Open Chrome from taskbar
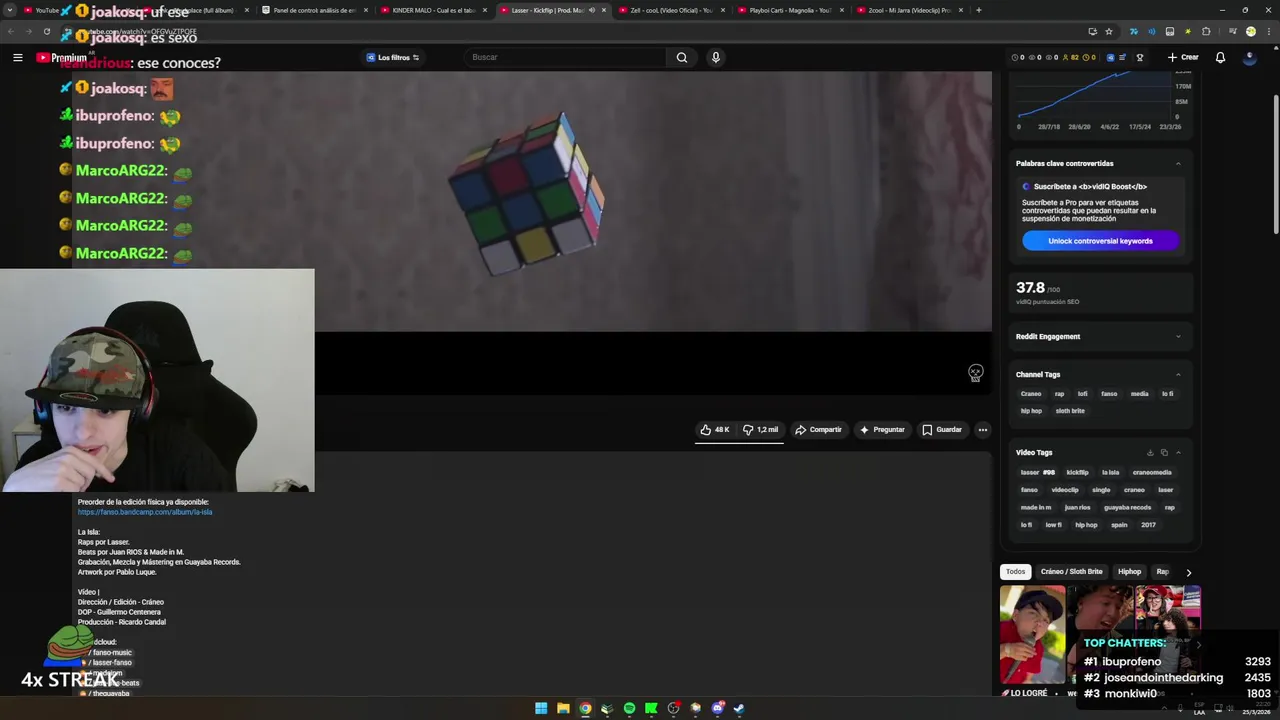Viewport: 1280px width, 720px height. (x=585, y=708)
